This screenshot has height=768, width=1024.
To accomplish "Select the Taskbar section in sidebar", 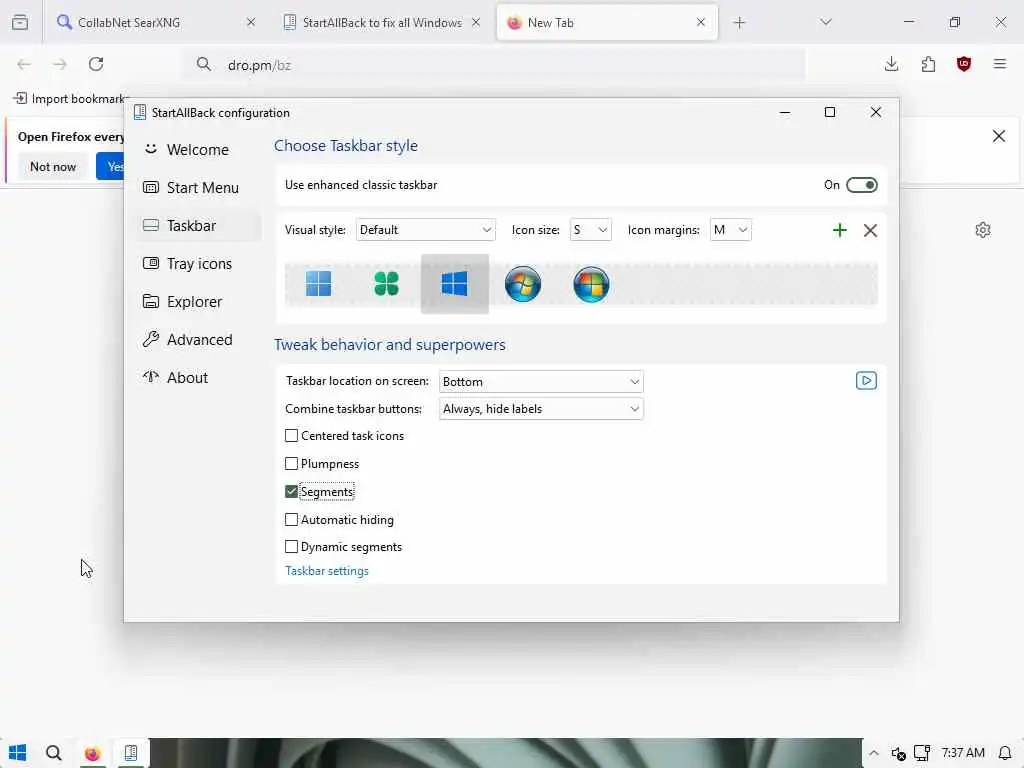I will click(x=197, y=225).
